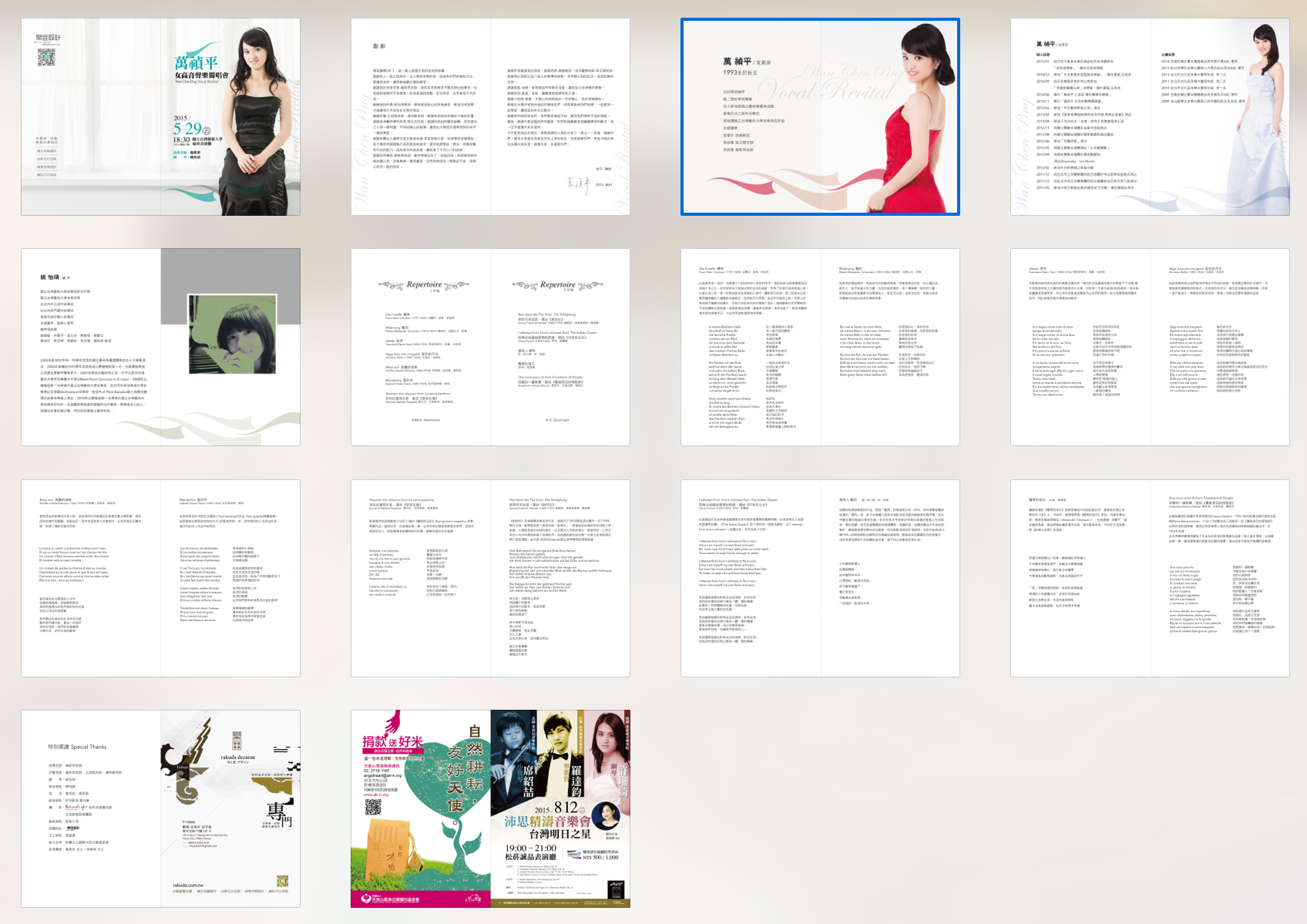1307x924 pixels.
Task: Open the Ideale and Vaga luna lyrics spread
Action: tap(1150, 347)
